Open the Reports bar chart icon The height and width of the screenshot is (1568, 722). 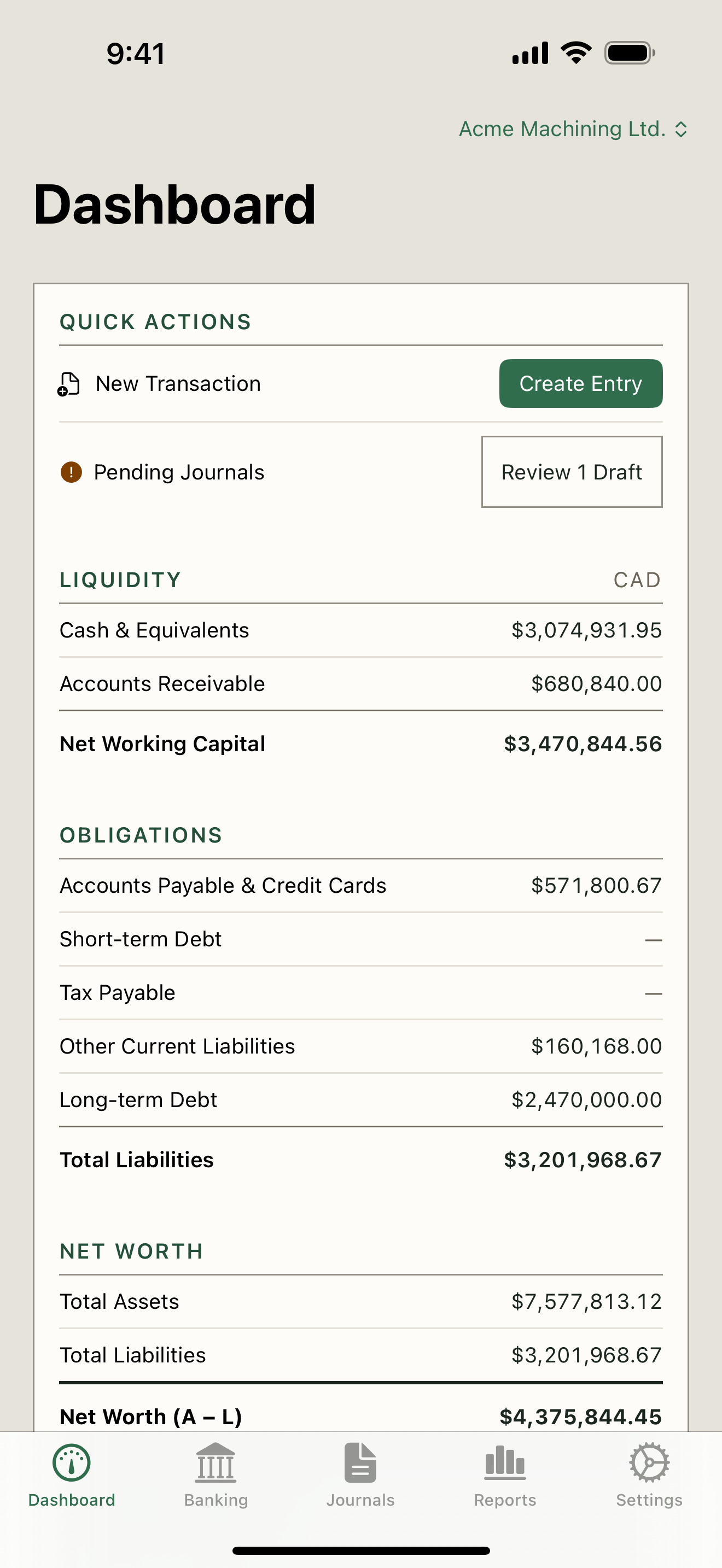tap(505, 1462)
